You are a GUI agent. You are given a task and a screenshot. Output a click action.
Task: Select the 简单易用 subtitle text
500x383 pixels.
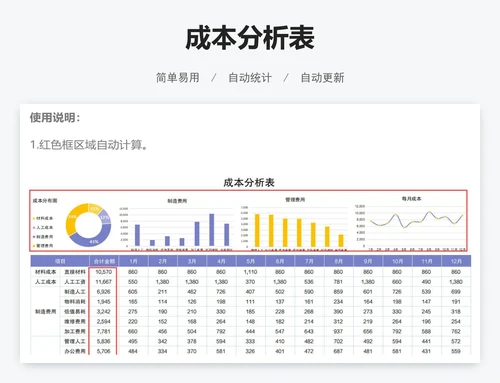(178, 78)
